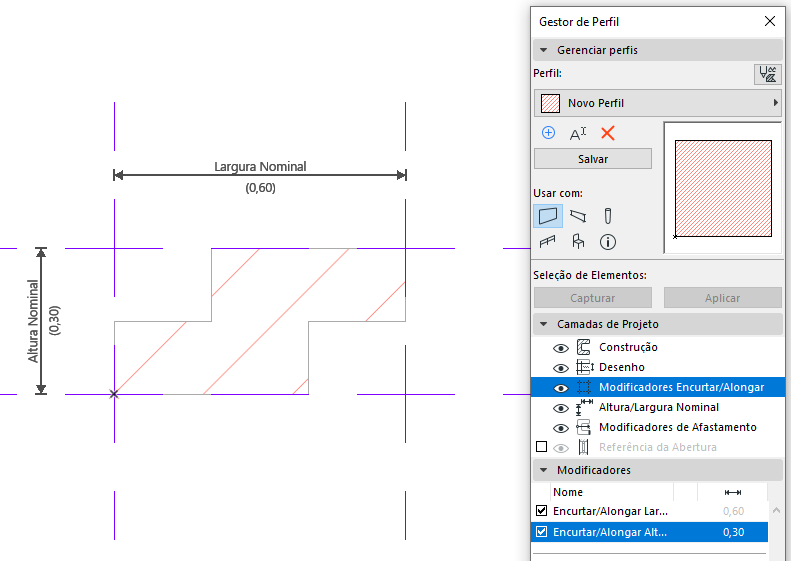Toggle visibility of Desenho layer
This screenshot has width=791, height=561.
coord(560,368)
